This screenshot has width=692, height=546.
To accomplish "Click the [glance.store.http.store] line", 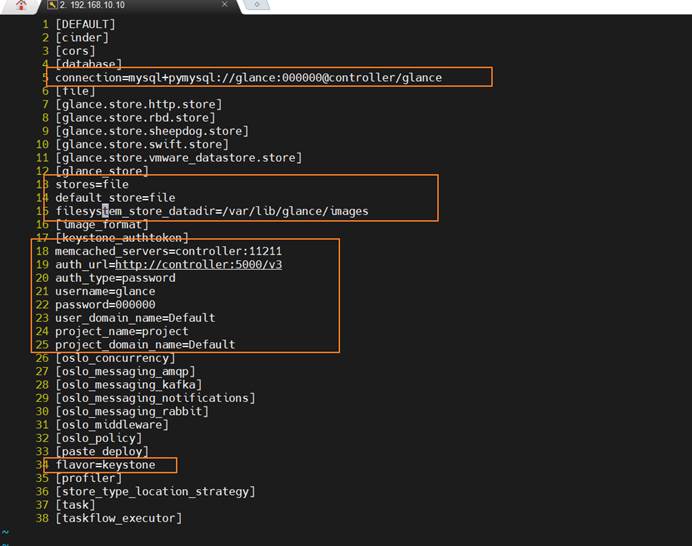I will 139,104.
